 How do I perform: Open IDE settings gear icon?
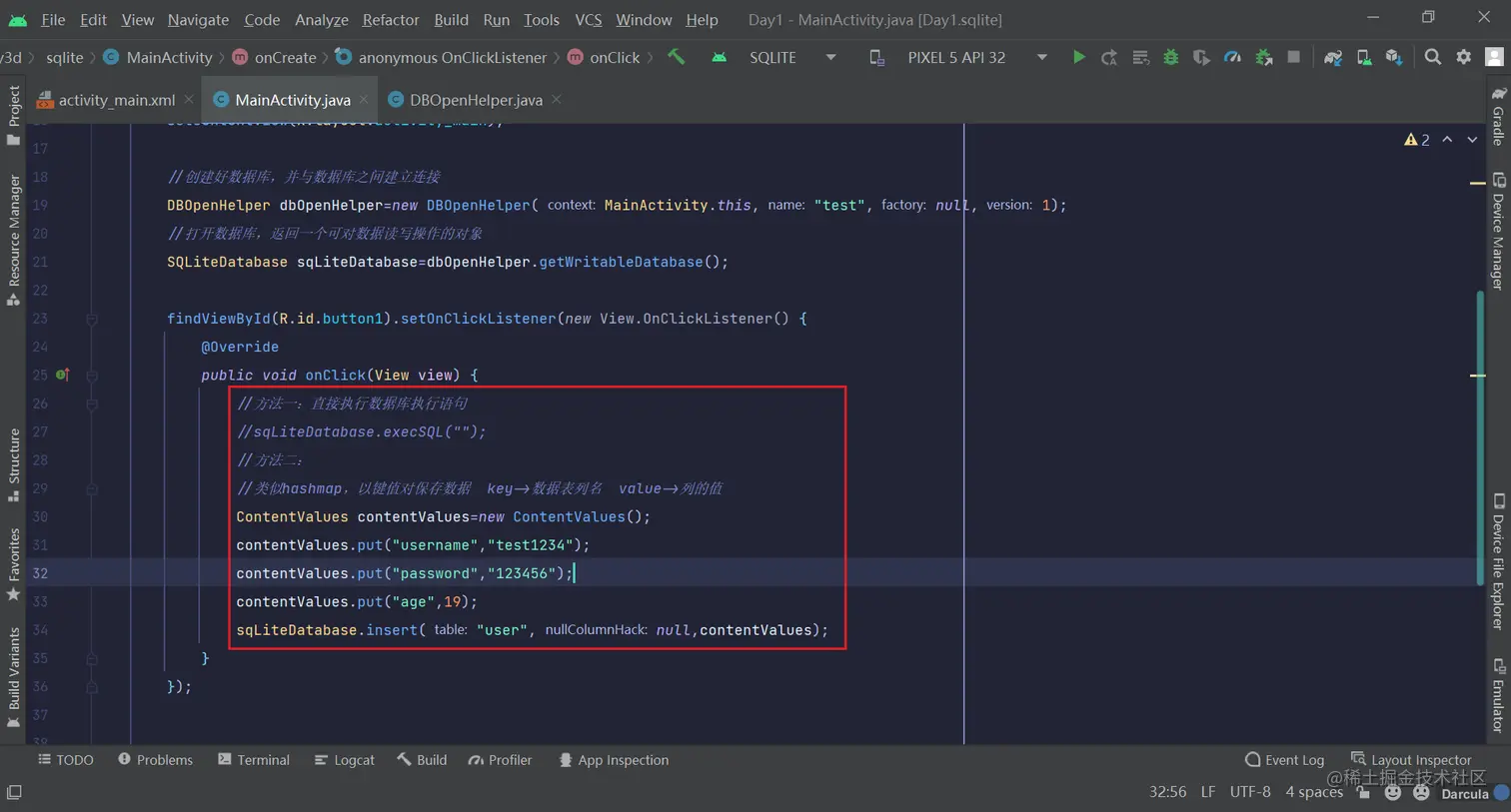tap(1464, 57)
